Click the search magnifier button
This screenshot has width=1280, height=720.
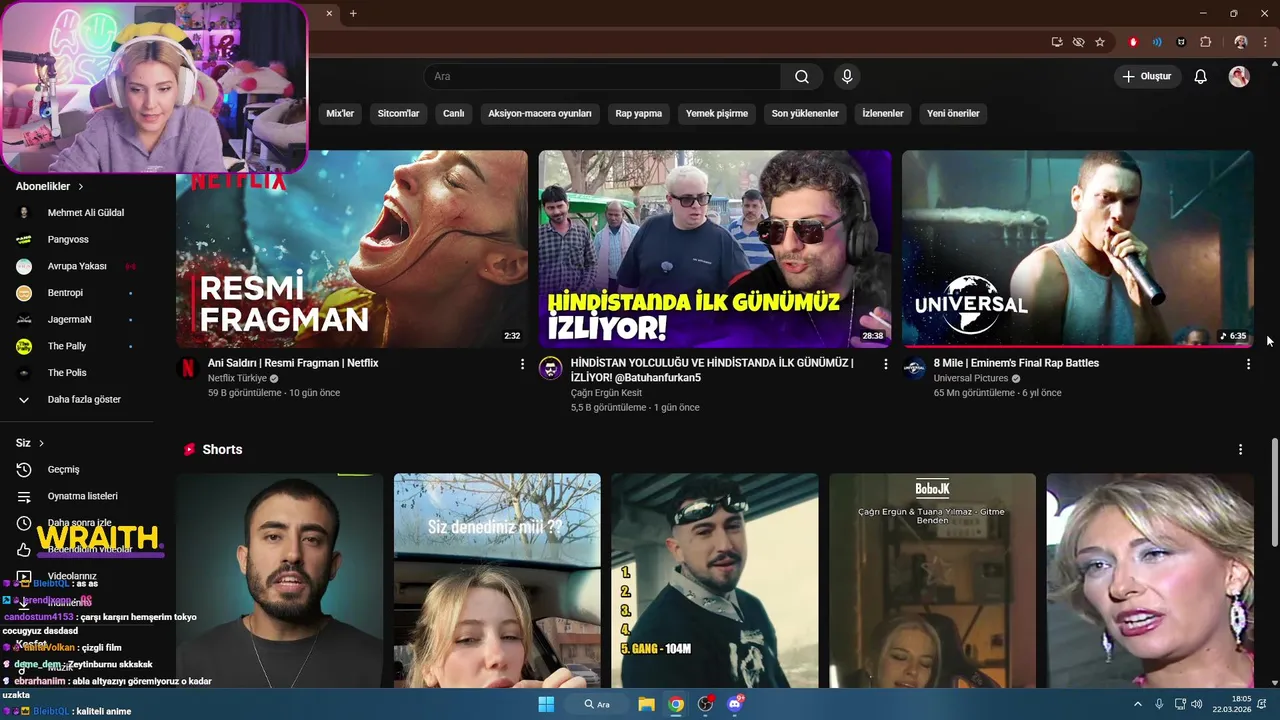click(x=802, y=77)
